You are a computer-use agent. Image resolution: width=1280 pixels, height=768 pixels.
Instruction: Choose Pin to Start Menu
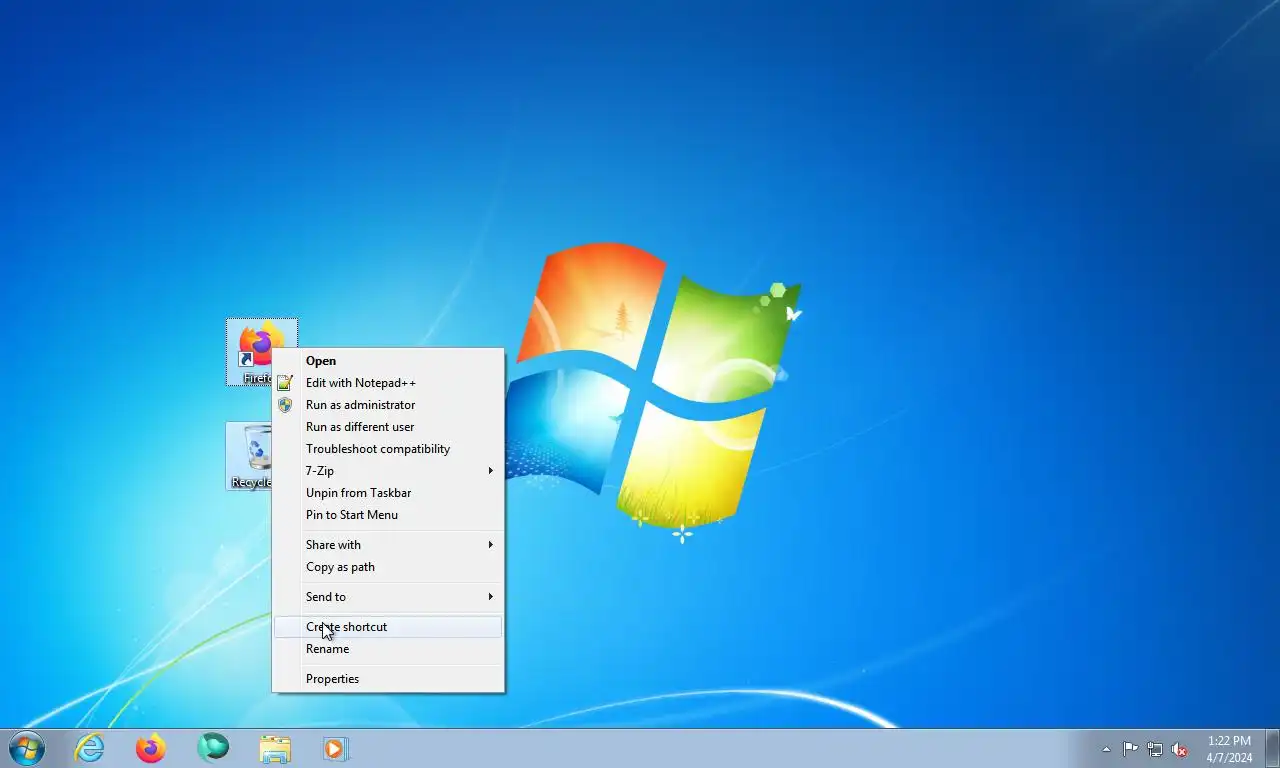[x=388, y=515]
